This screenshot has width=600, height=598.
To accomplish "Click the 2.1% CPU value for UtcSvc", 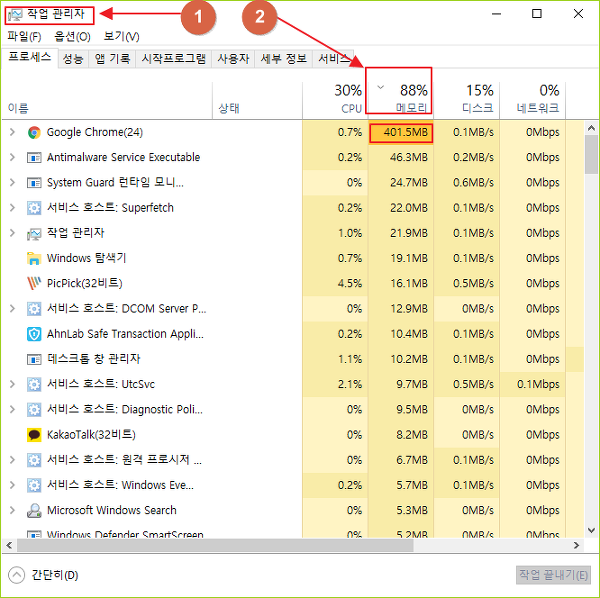I will pyautogui.click(x=350, y=384).
